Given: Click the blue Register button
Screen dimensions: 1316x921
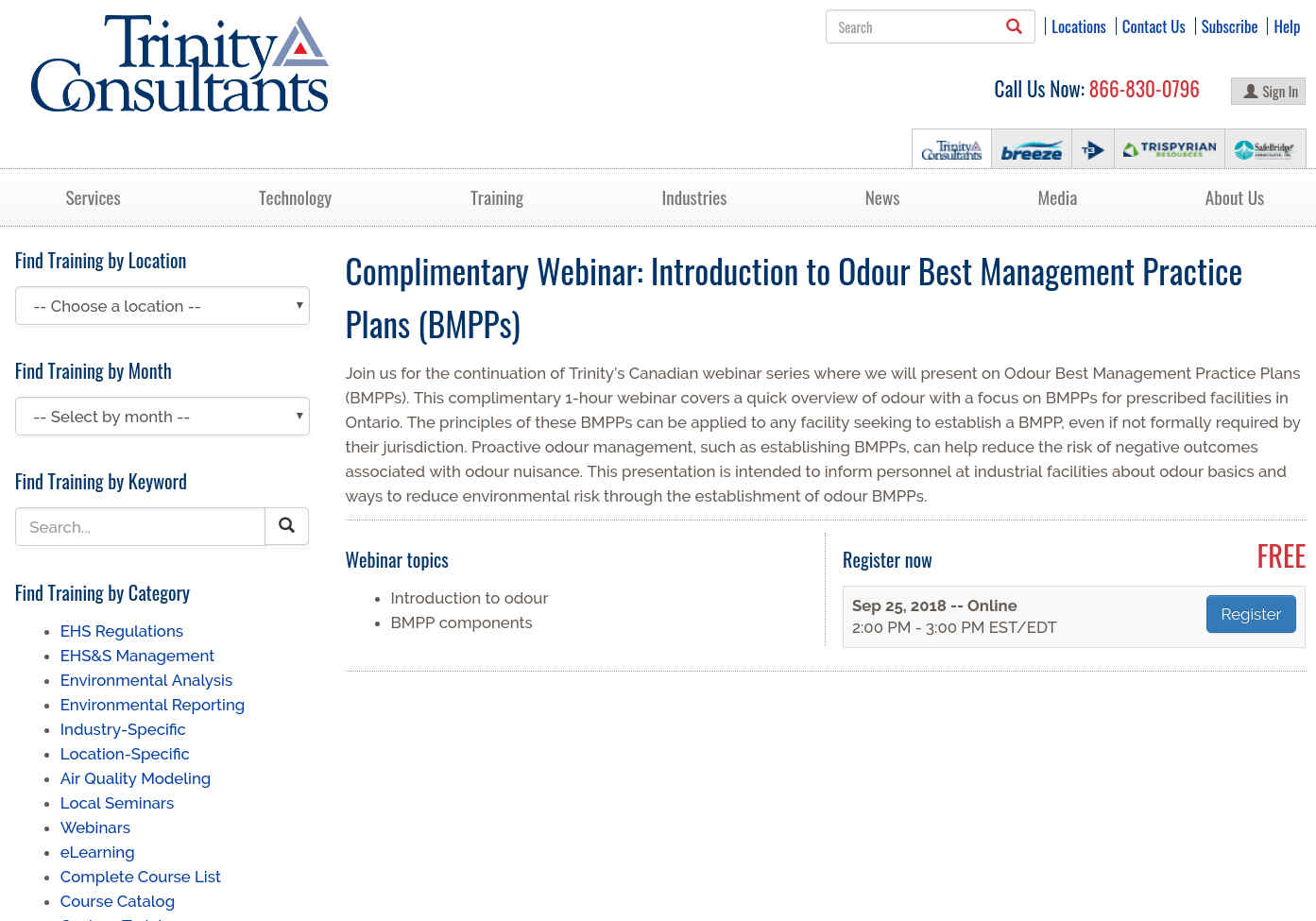Looking at the screenshot, I should 1251,614.
